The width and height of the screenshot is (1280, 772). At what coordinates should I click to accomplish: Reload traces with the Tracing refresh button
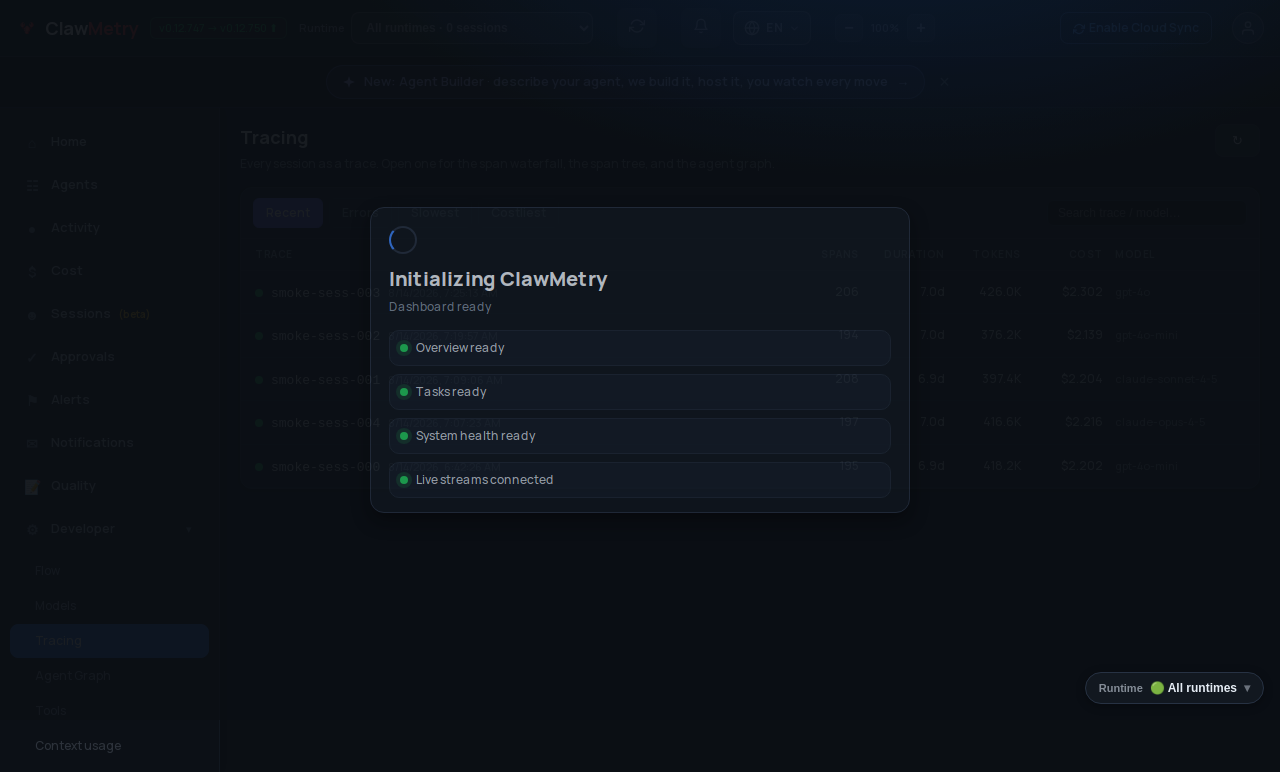coord(1237,141)
